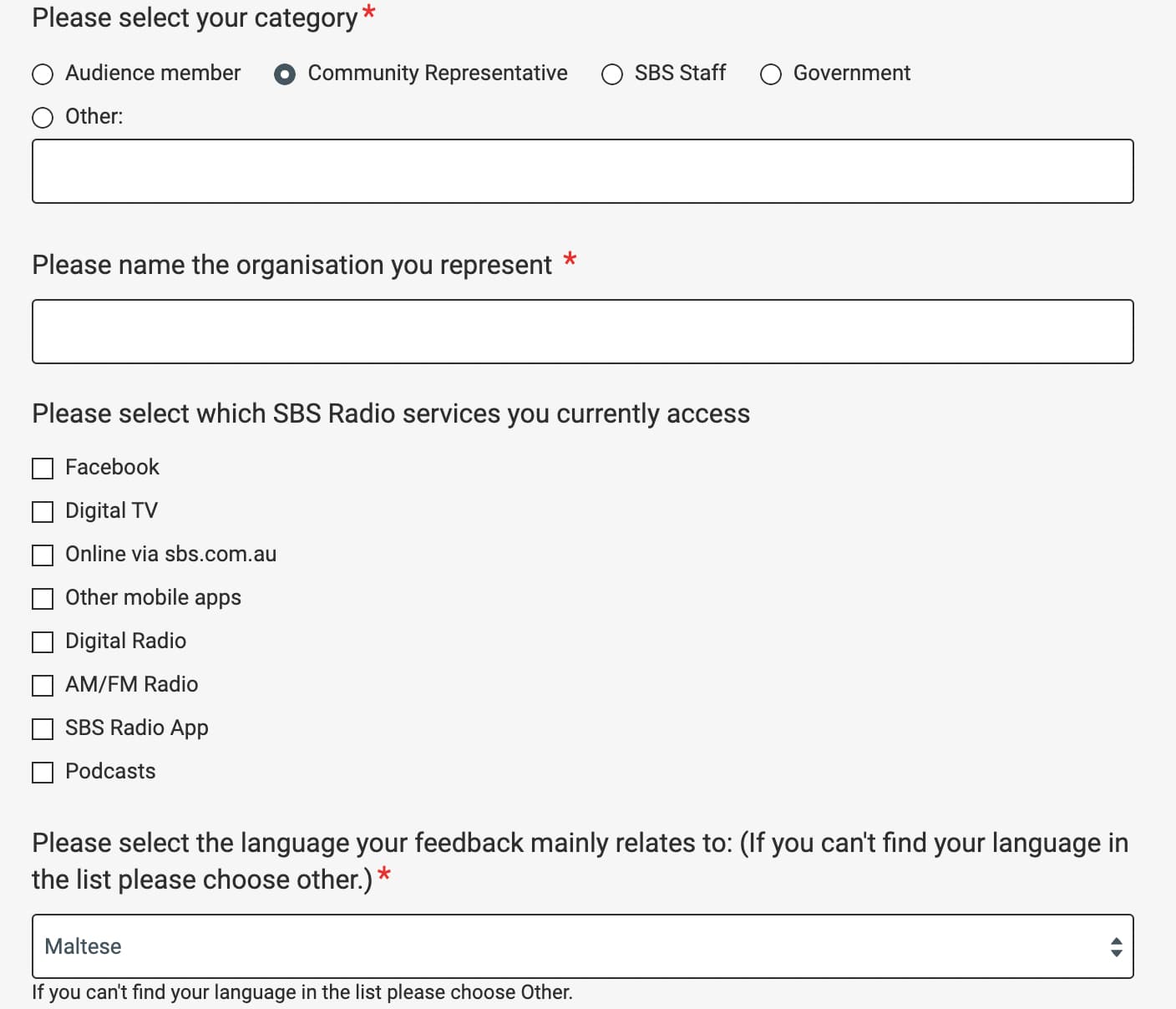Check the SBS Radio App option
1176x1009 pixels.
[43, 728]
